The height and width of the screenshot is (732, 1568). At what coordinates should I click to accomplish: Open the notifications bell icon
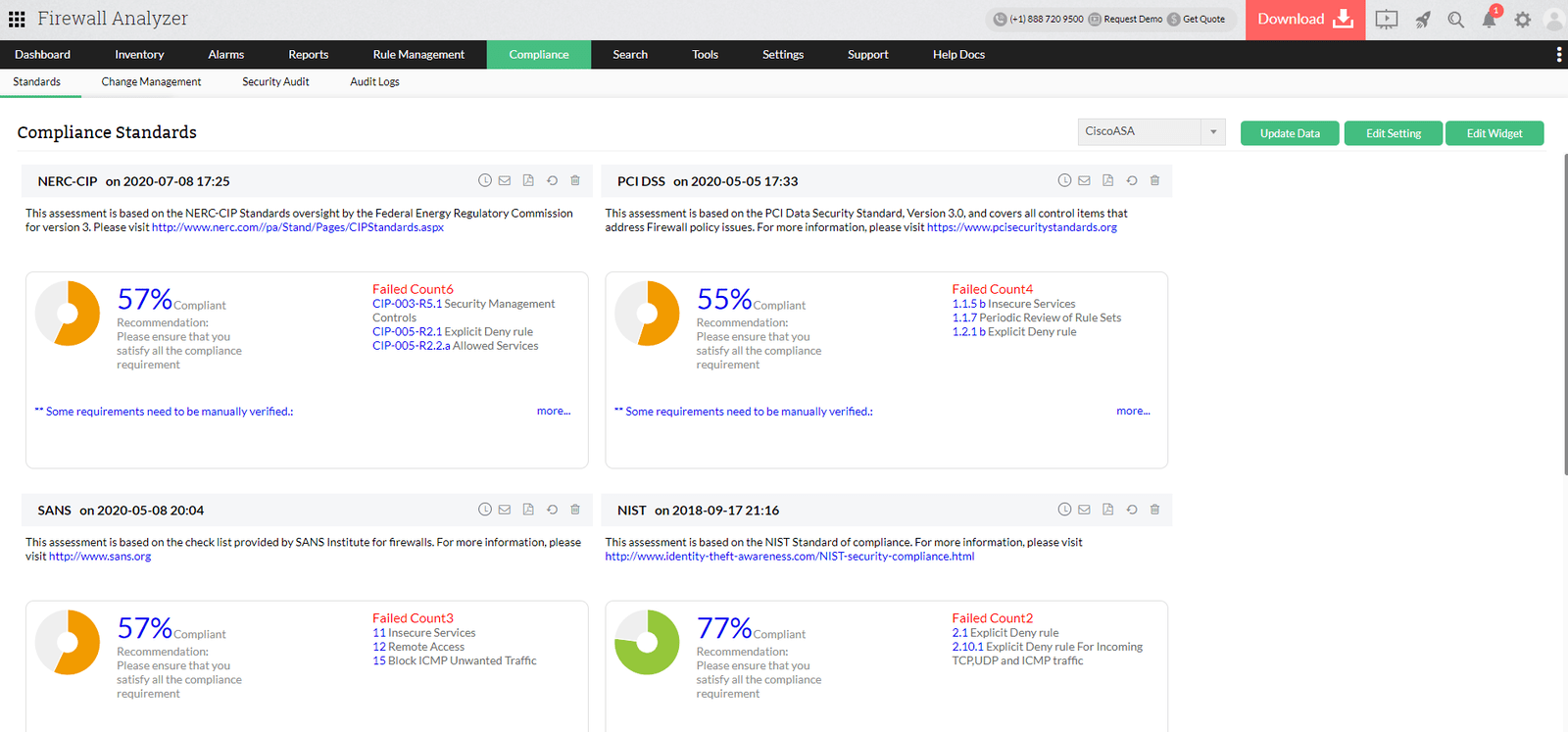tap(1490, 19)
